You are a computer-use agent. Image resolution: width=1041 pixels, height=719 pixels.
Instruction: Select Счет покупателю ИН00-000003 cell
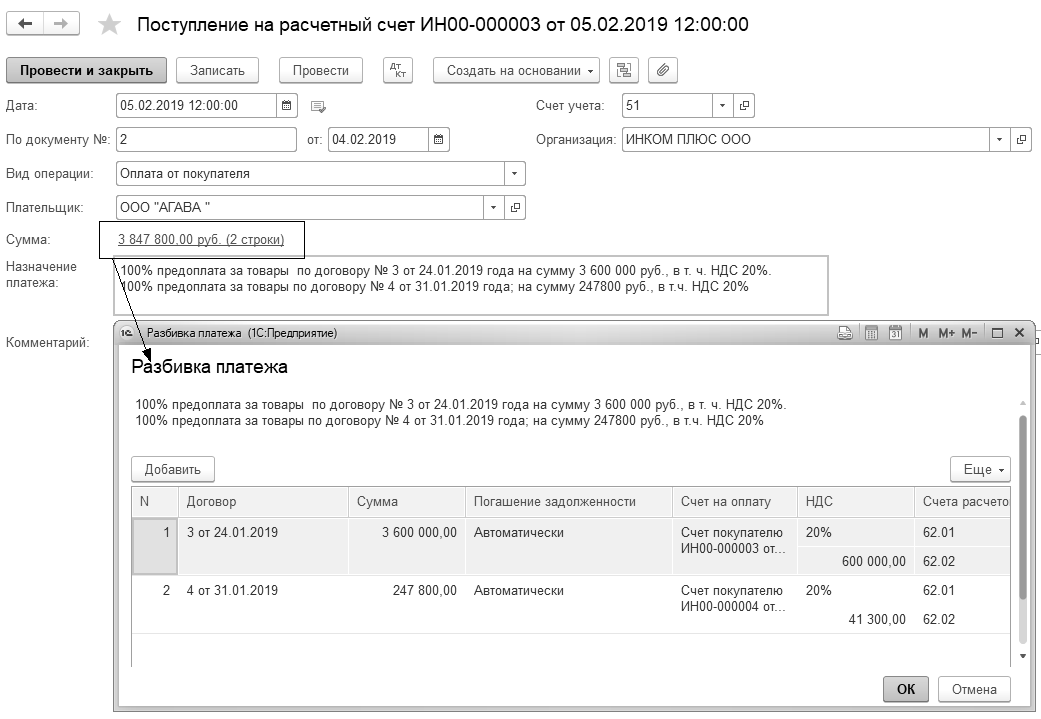click(734, 546)
